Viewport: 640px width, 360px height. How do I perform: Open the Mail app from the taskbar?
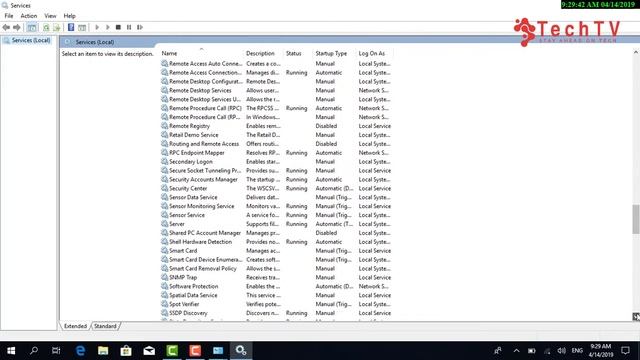pos(149,351)
